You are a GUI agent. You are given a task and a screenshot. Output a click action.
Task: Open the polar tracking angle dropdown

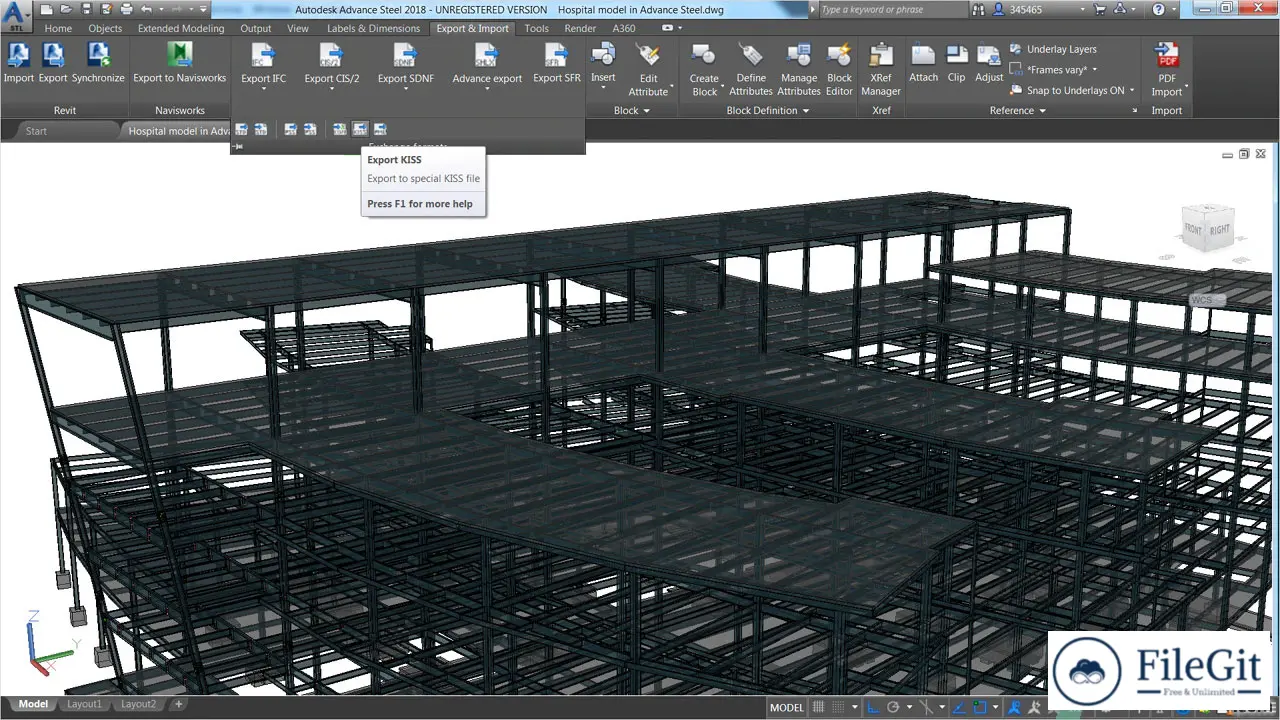coord(909,707)
